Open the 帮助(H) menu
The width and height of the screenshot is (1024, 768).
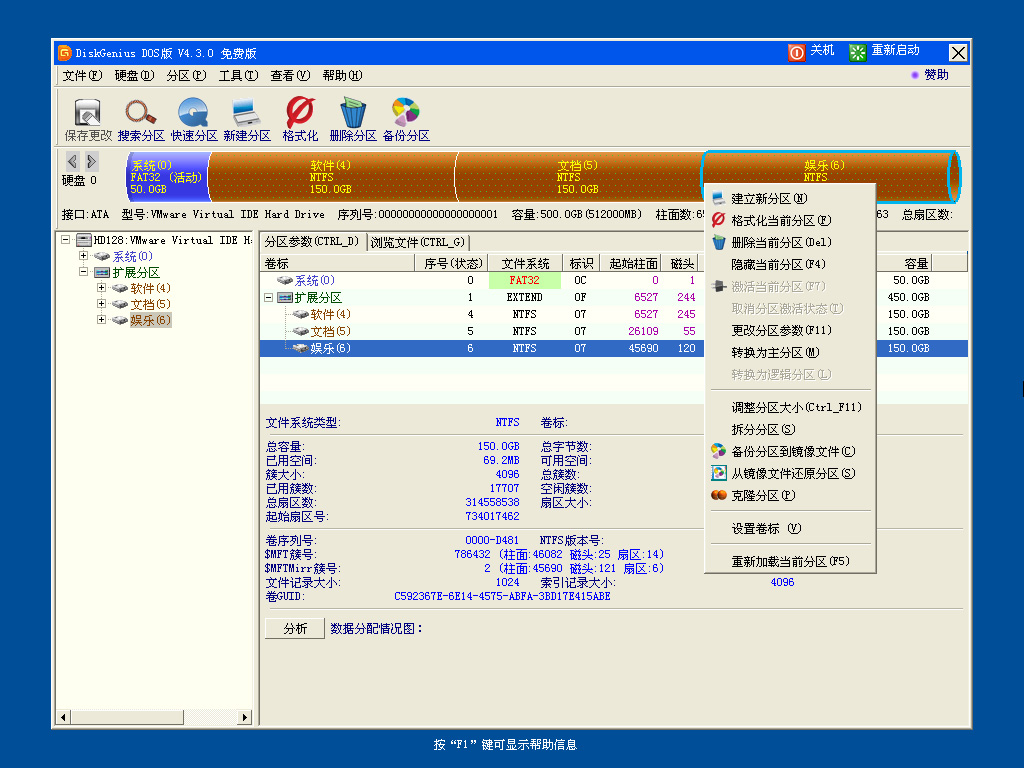[x=342, y=76]
